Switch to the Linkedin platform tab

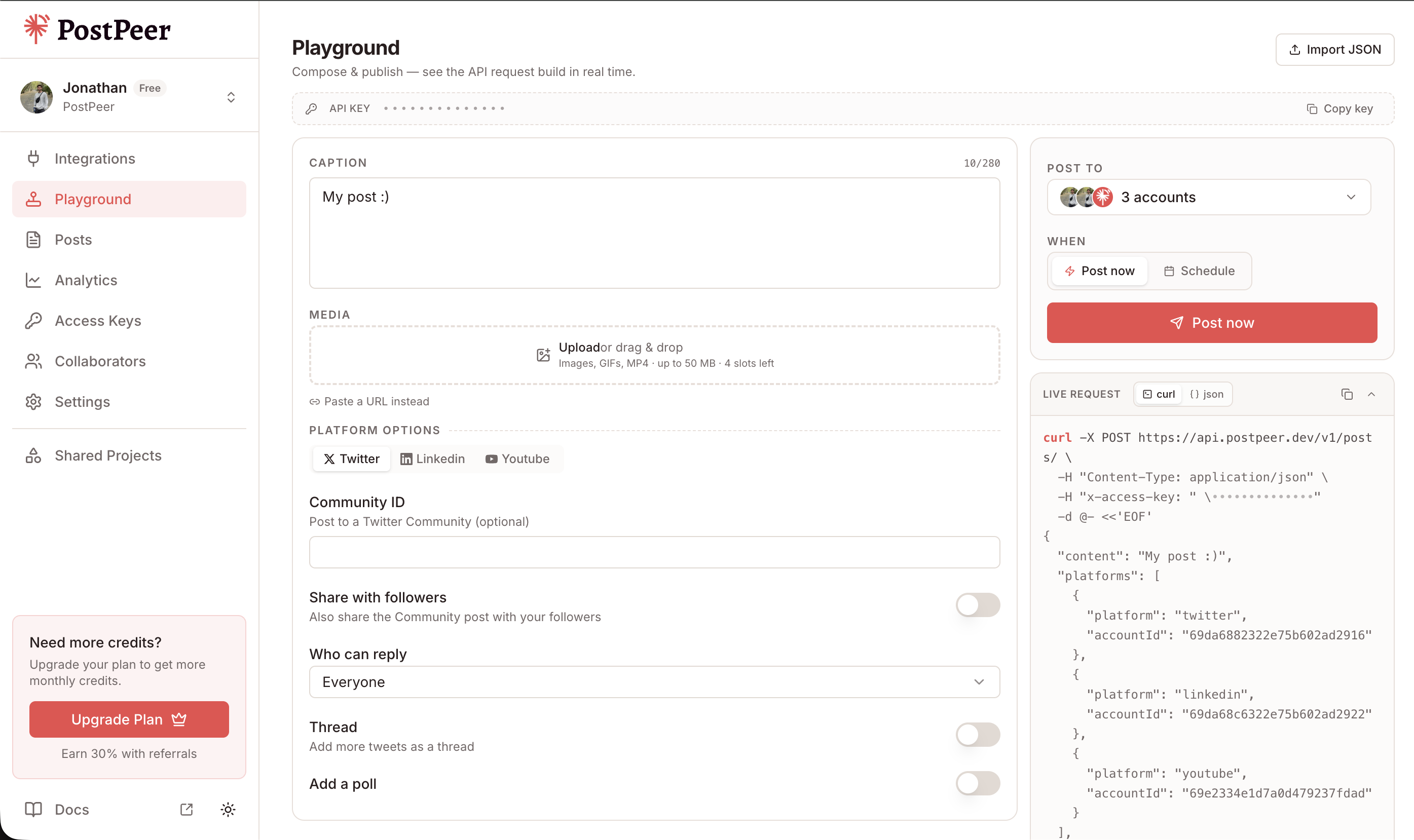(x=432, y=459)
